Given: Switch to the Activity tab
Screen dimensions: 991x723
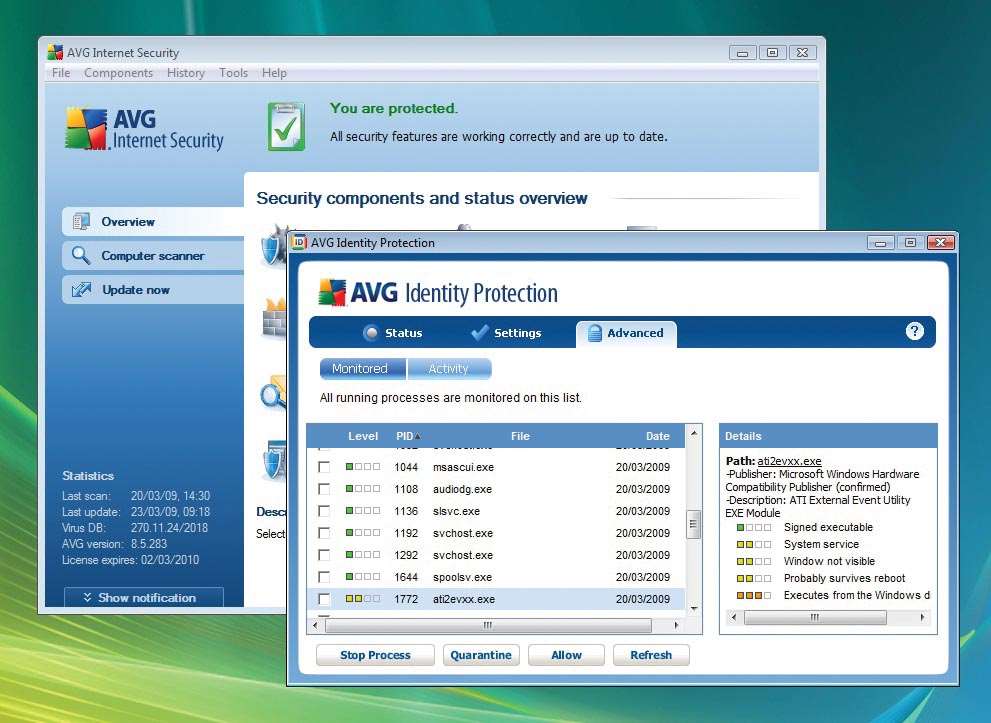Looking at the screenshot, I should tap(449, 368).
